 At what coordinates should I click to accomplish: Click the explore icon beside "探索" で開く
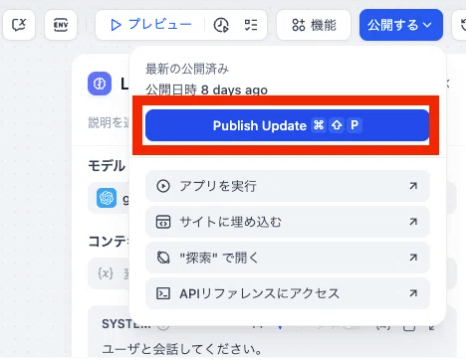point(163,258)
